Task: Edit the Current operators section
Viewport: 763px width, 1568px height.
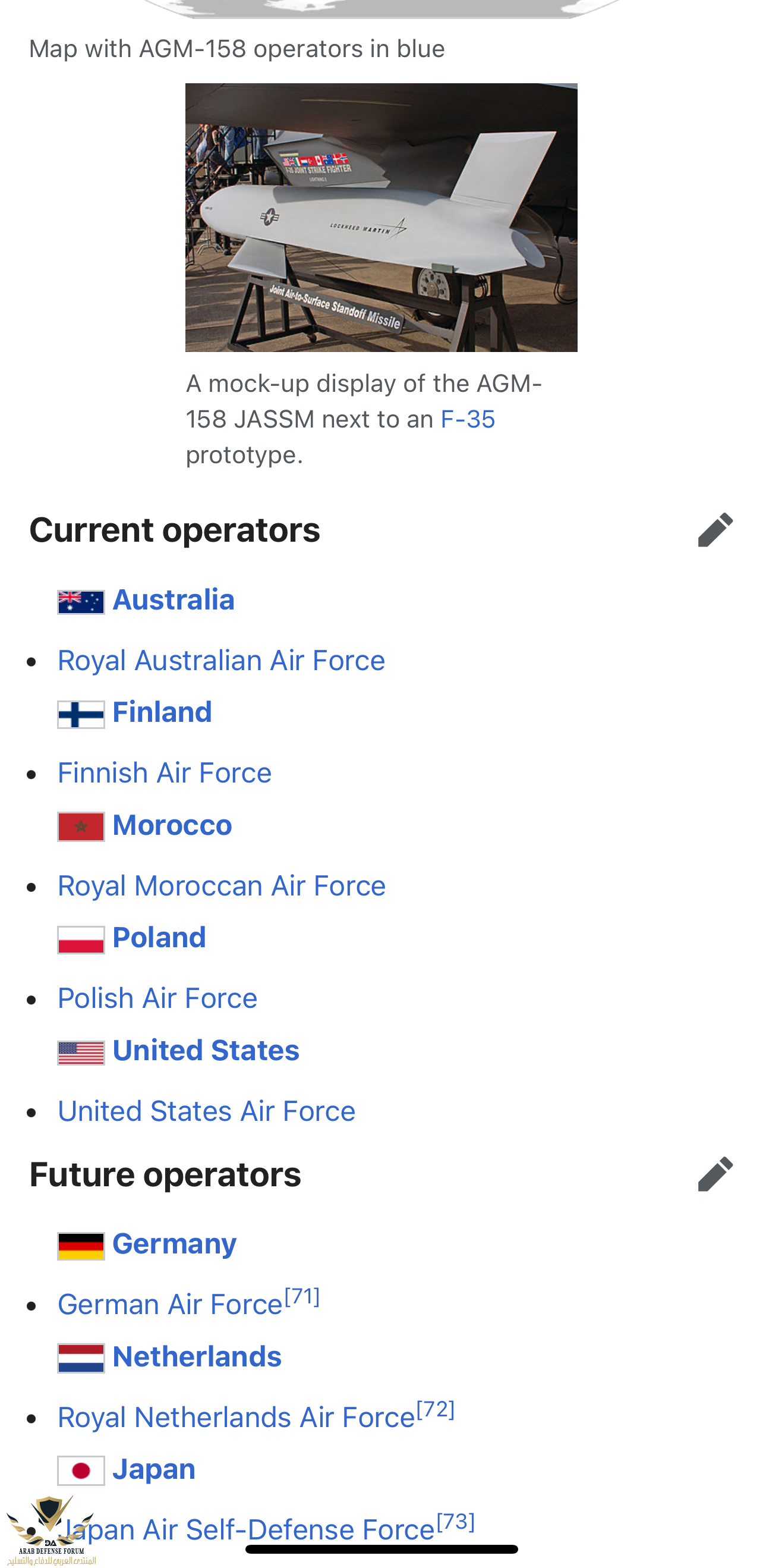Action: click(715, 530)
